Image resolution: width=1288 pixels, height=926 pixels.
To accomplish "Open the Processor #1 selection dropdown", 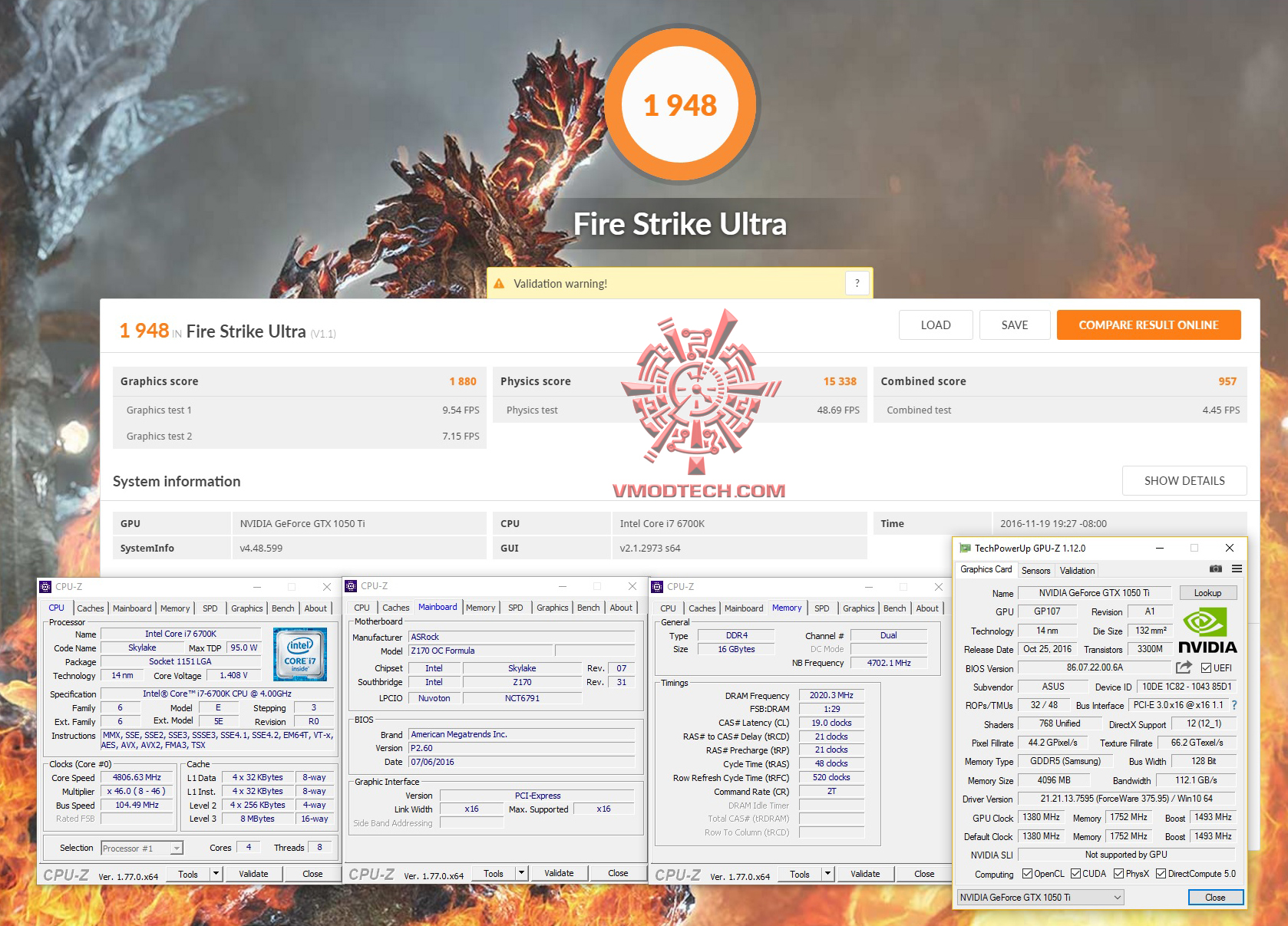I will (142, 849).
